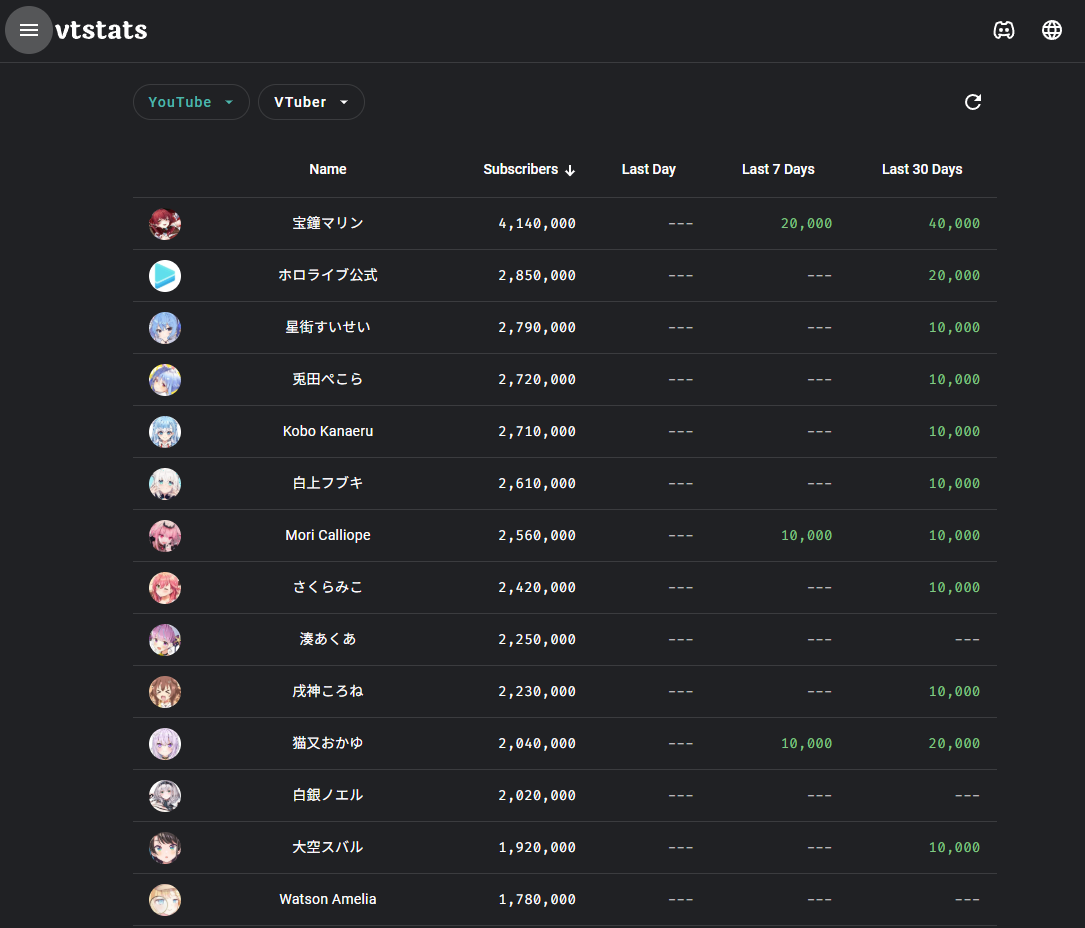The image size is (1085, 928).
Task: Select subscriber count 2,610,000
Action: (x=537, y=483)
